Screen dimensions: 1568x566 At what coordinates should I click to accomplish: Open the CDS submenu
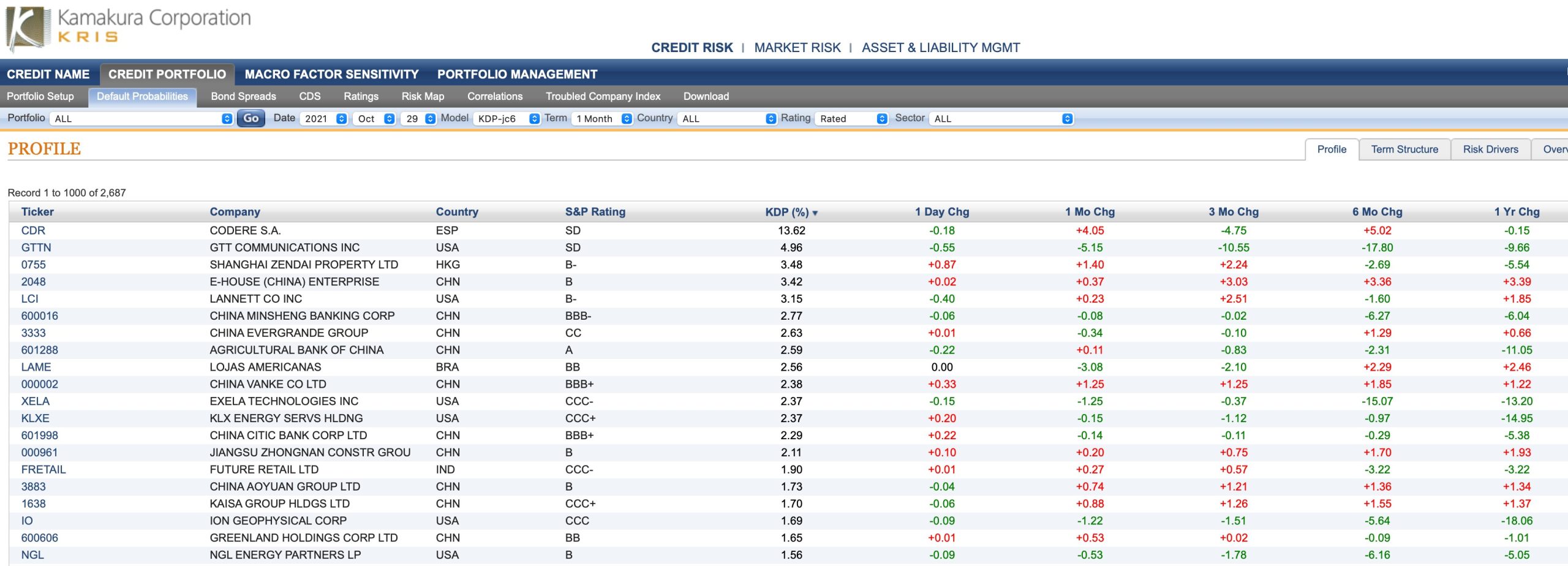(310, 96)
